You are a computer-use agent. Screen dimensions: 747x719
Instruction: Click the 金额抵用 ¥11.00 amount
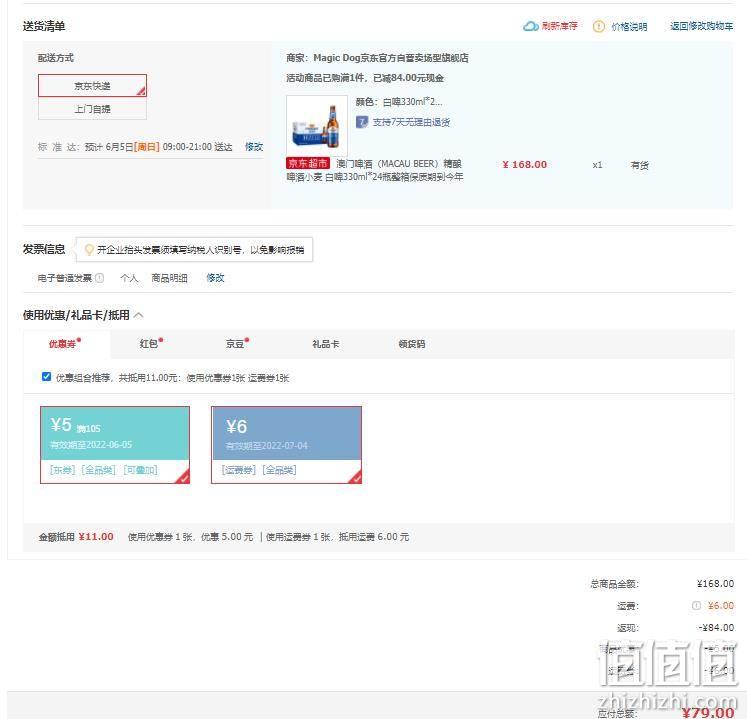[x=96, y=537]
